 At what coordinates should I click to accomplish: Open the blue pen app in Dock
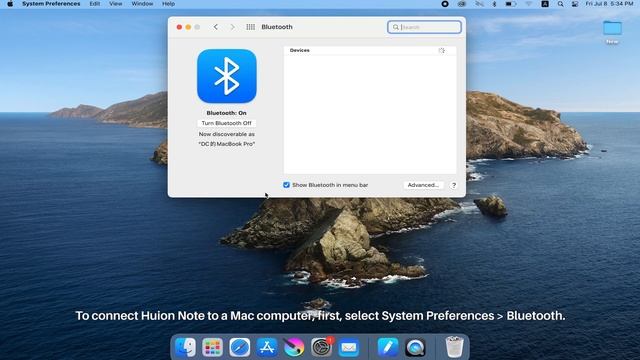pos(387,347)
